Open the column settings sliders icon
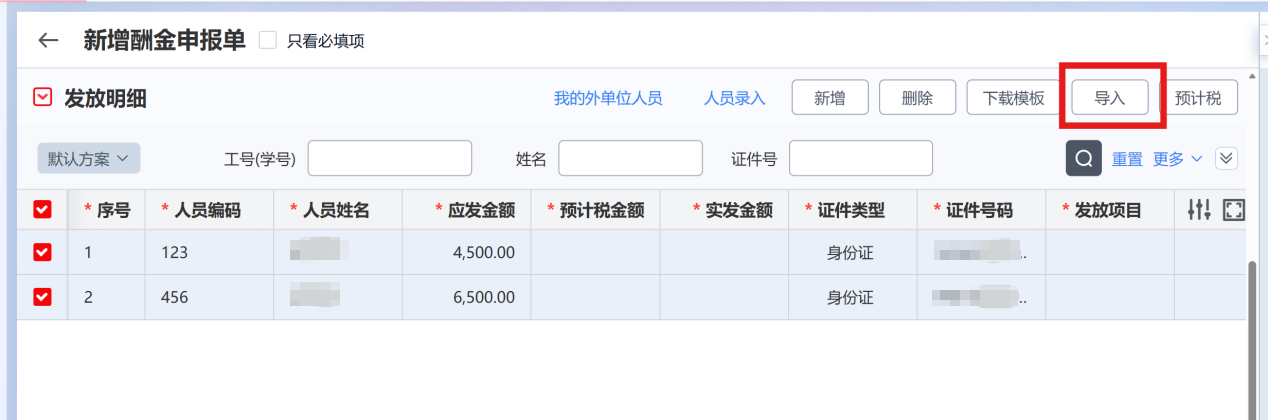 1199,210
